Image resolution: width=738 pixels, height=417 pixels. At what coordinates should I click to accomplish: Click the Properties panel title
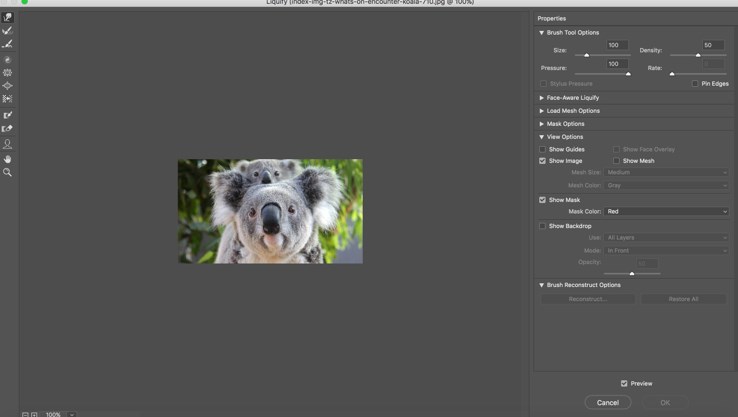click(x=552, y=19)
